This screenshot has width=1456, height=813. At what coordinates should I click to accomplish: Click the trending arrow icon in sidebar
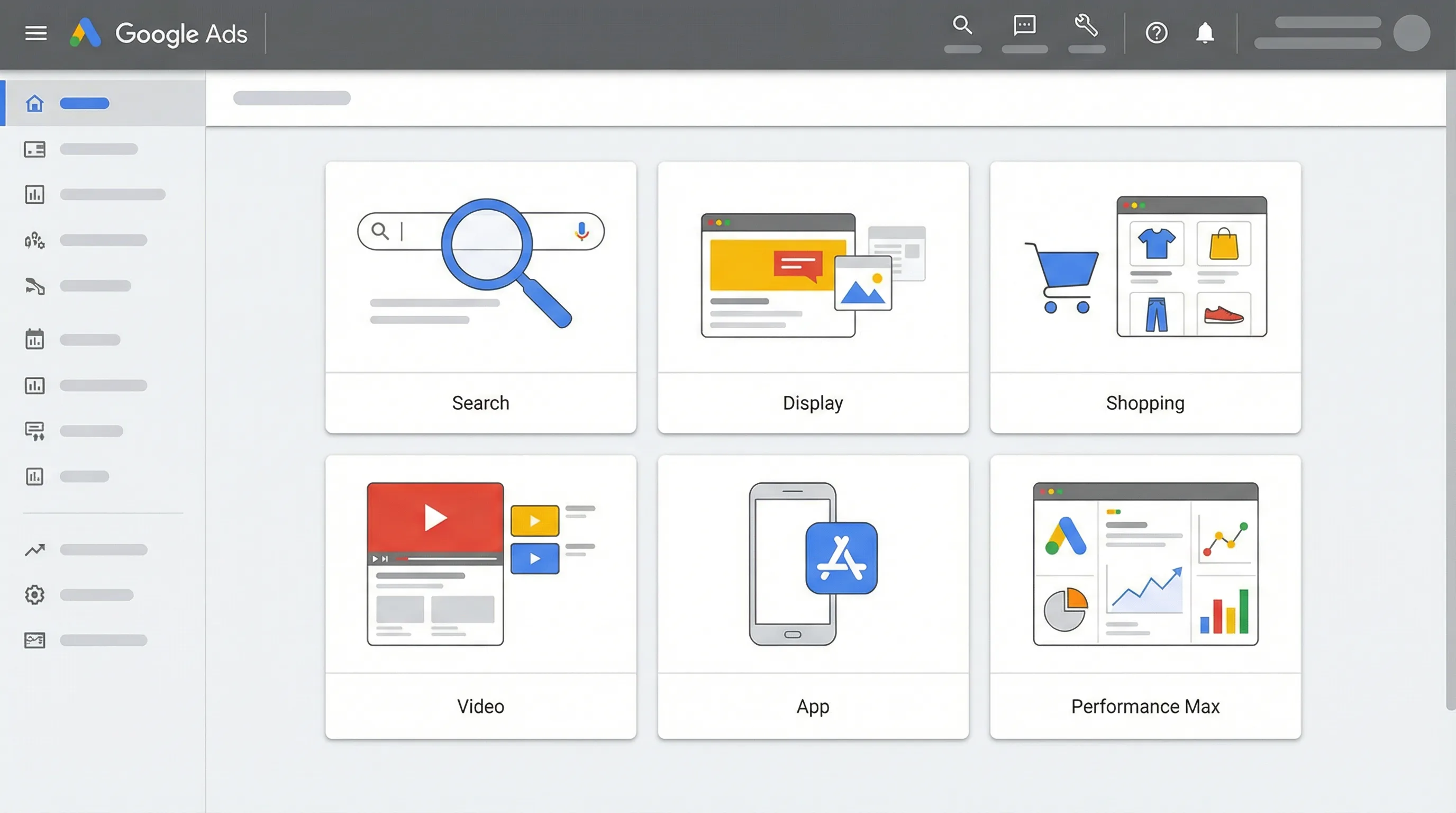[x=34, y=549]
